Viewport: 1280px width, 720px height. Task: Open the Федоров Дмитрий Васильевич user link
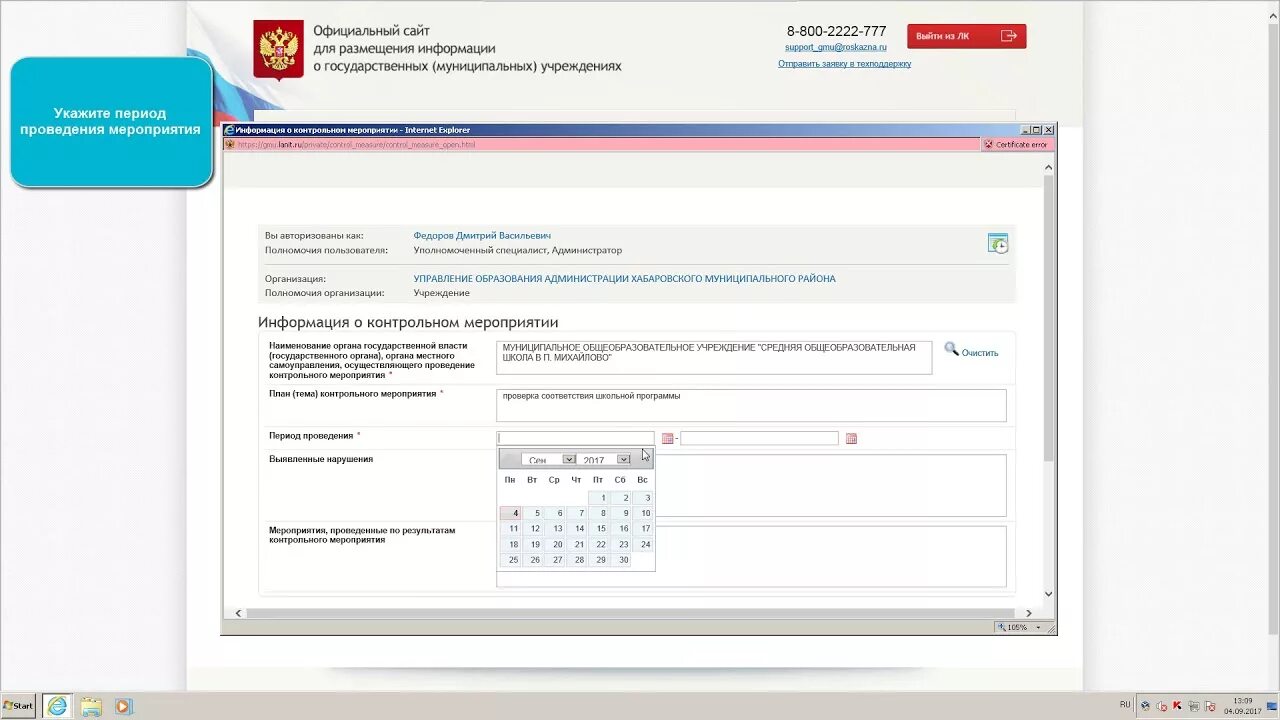482,236
